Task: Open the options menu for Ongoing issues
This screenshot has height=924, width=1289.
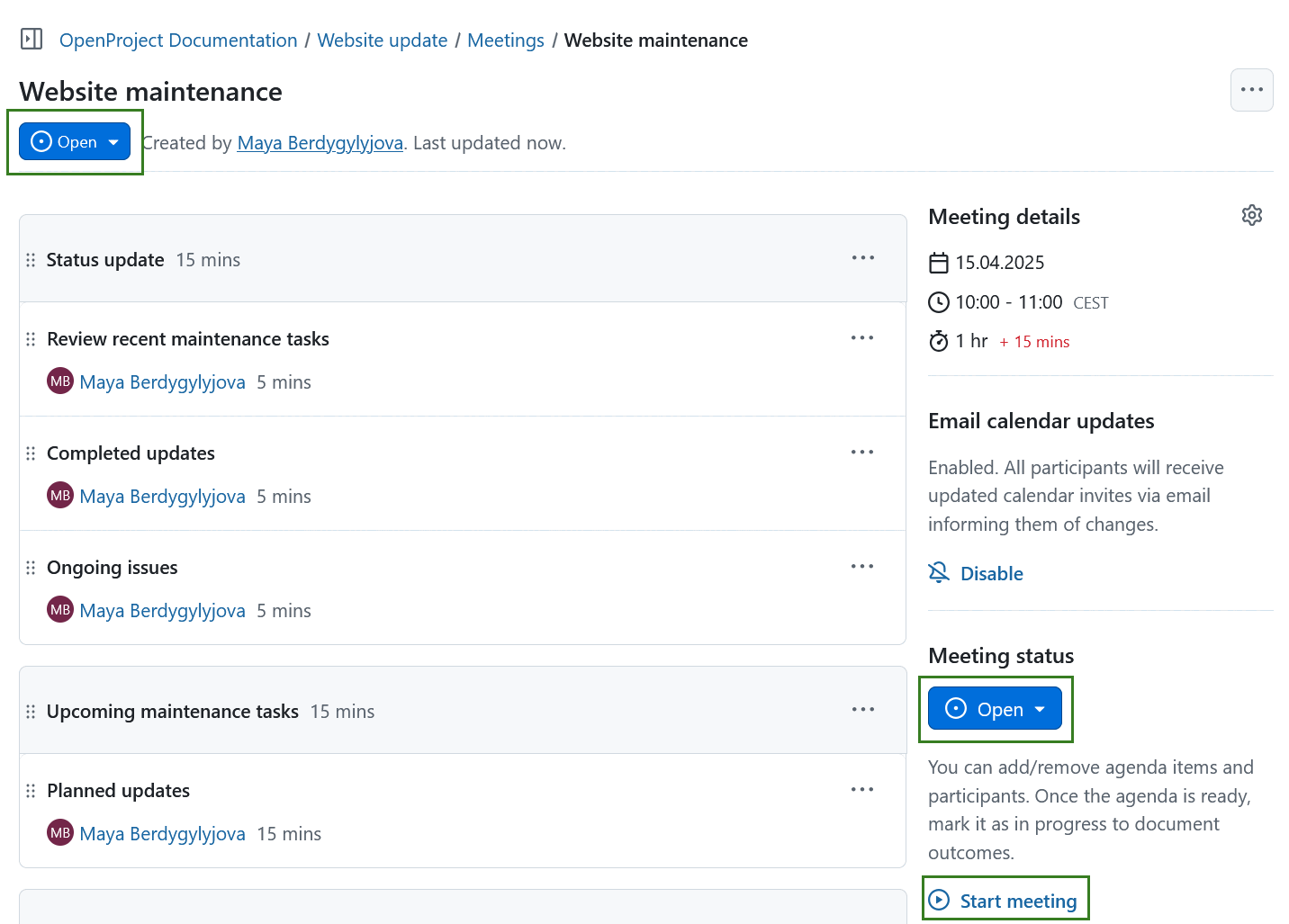Action: (x=861, y=566)
